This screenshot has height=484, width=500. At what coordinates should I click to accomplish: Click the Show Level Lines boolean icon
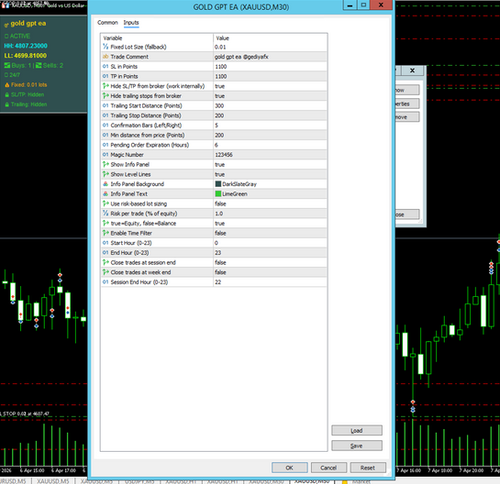106,174
